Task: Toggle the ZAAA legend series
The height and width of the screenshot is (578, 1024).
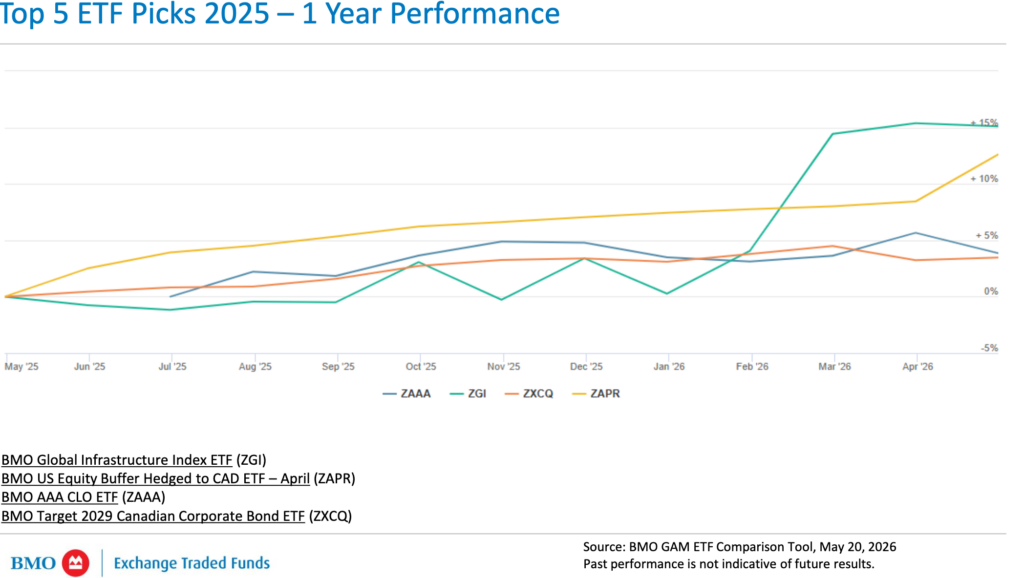Action: click(x=406, y=394)
